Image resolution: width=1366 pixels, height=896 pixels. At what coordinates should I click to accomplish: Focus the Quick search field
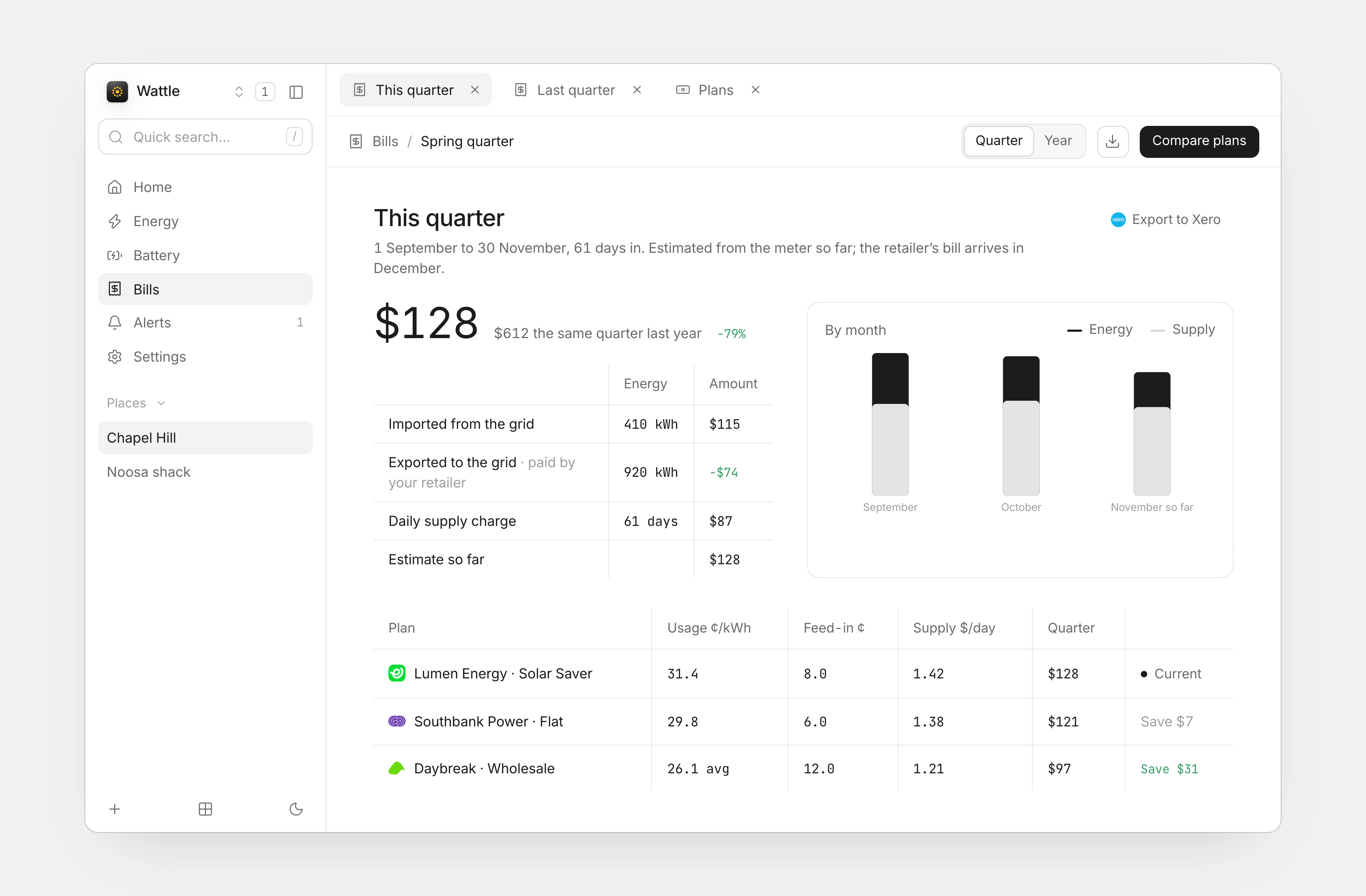206,137
